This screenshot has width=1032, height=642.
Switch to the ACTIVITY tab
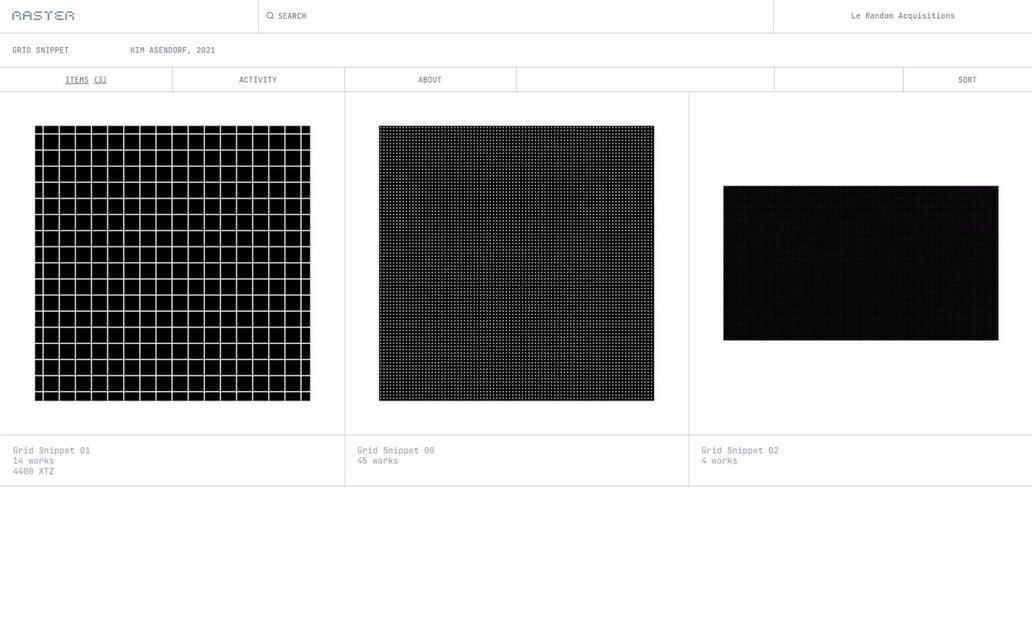coord(258,80)
